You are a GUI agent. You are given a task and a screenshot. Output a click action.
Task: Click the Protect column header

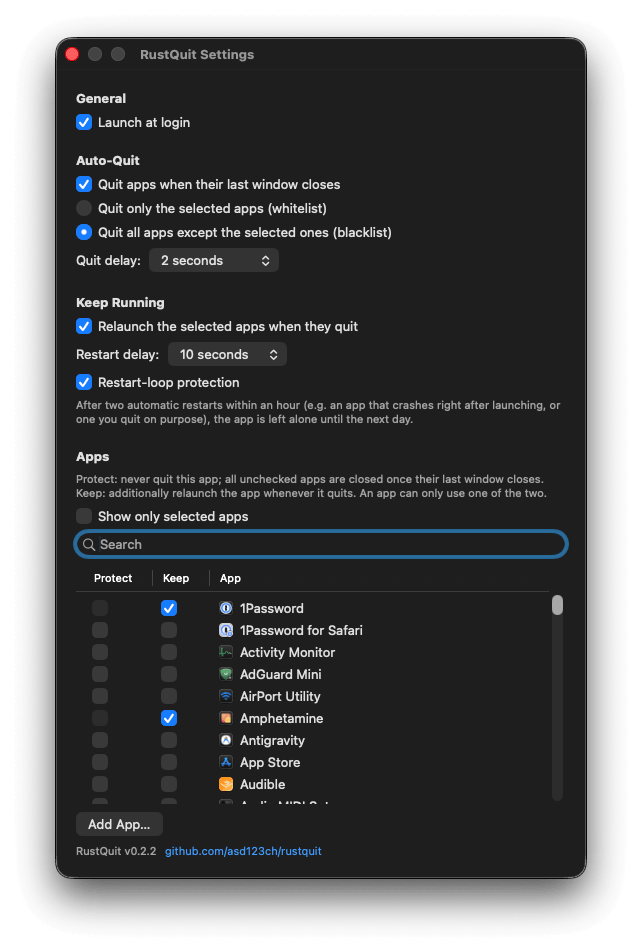(x=113, y=578)
